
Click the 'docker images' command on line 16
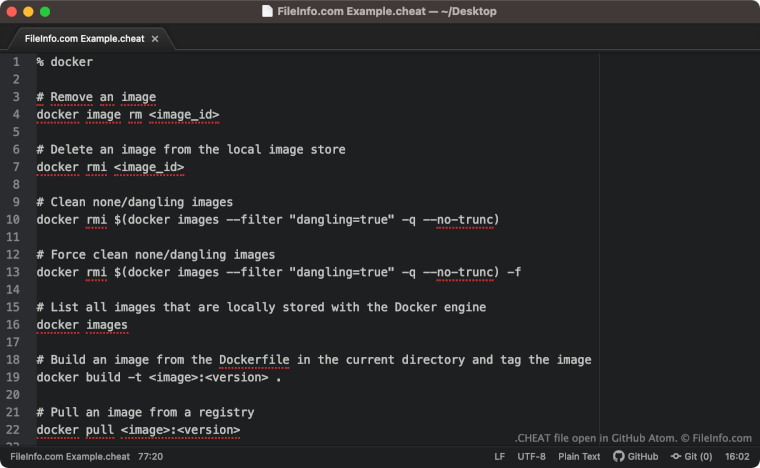point(82,325)
